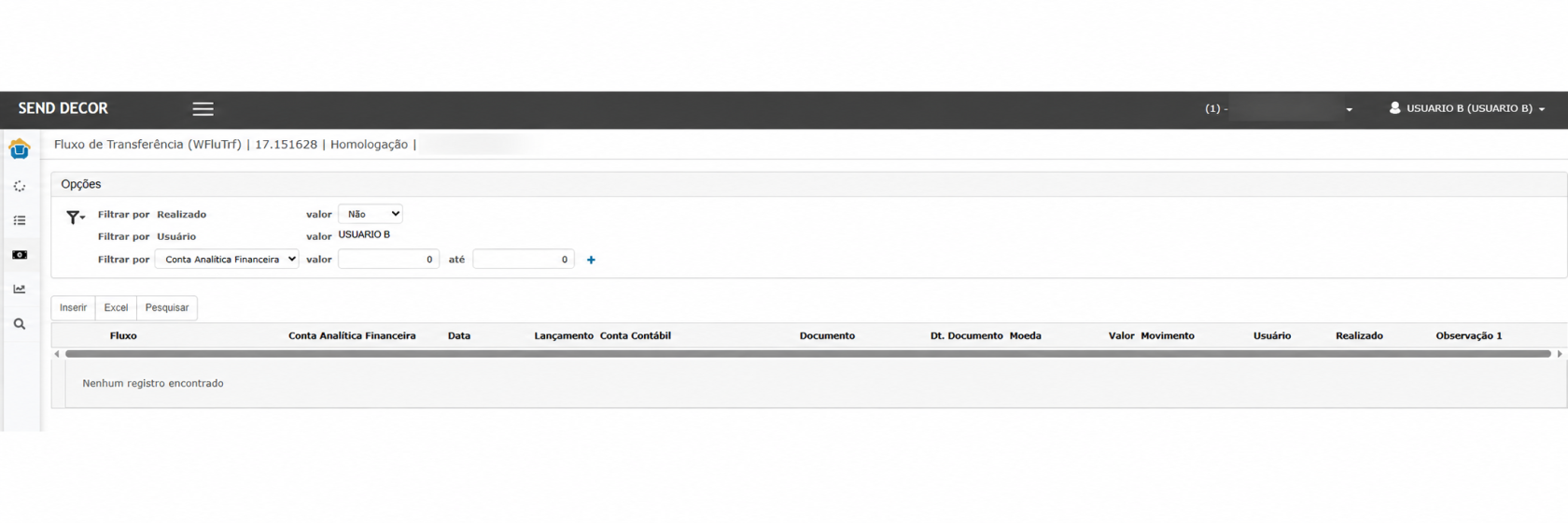The height and width of the screenshot is (523, 1568).
Task: Click the Pesquisar button
Action: (x=167, y=307)
